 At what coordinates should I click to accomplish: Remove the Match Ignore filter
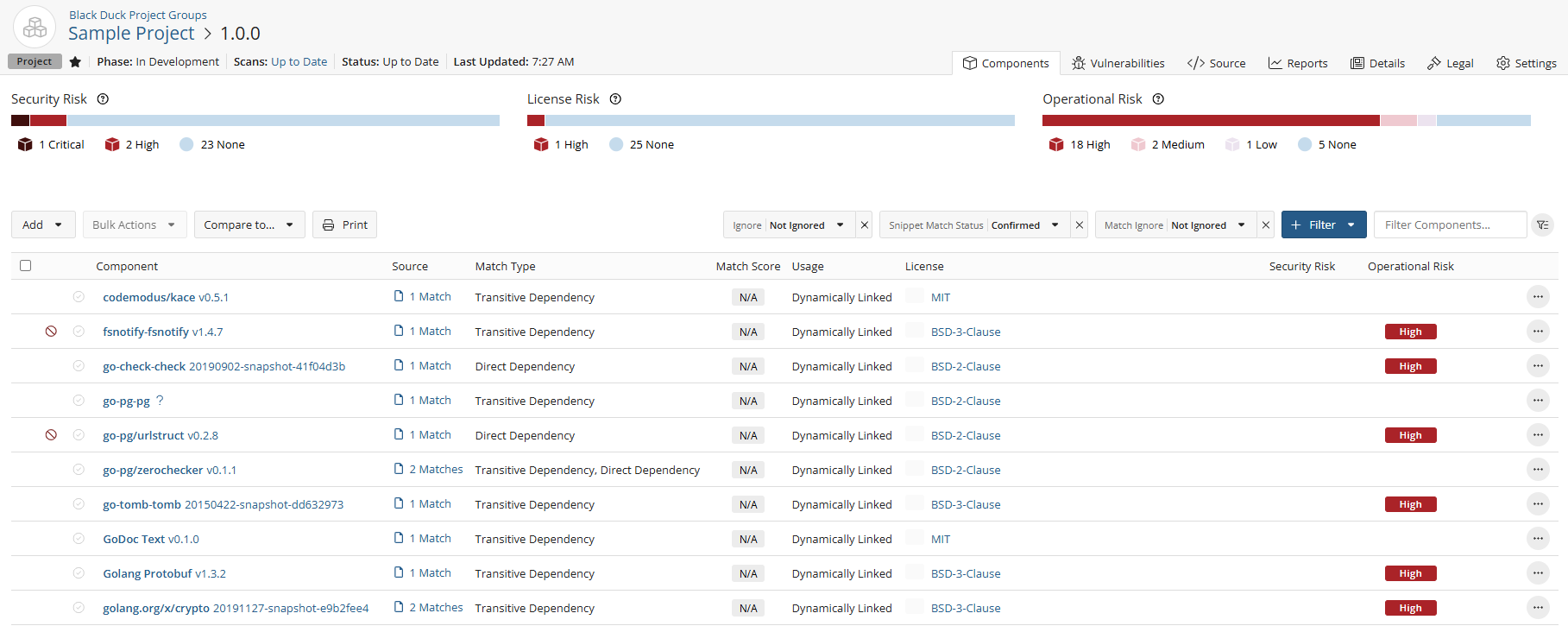click(1265, 224)
